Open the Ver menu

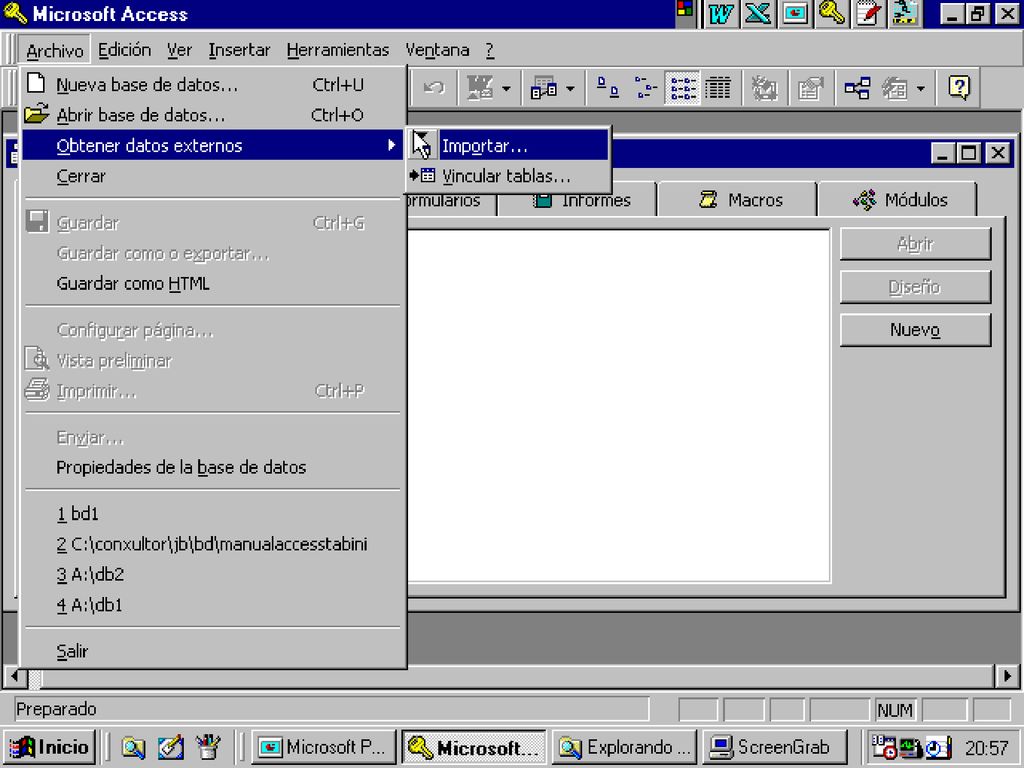[x=179, y=50]
